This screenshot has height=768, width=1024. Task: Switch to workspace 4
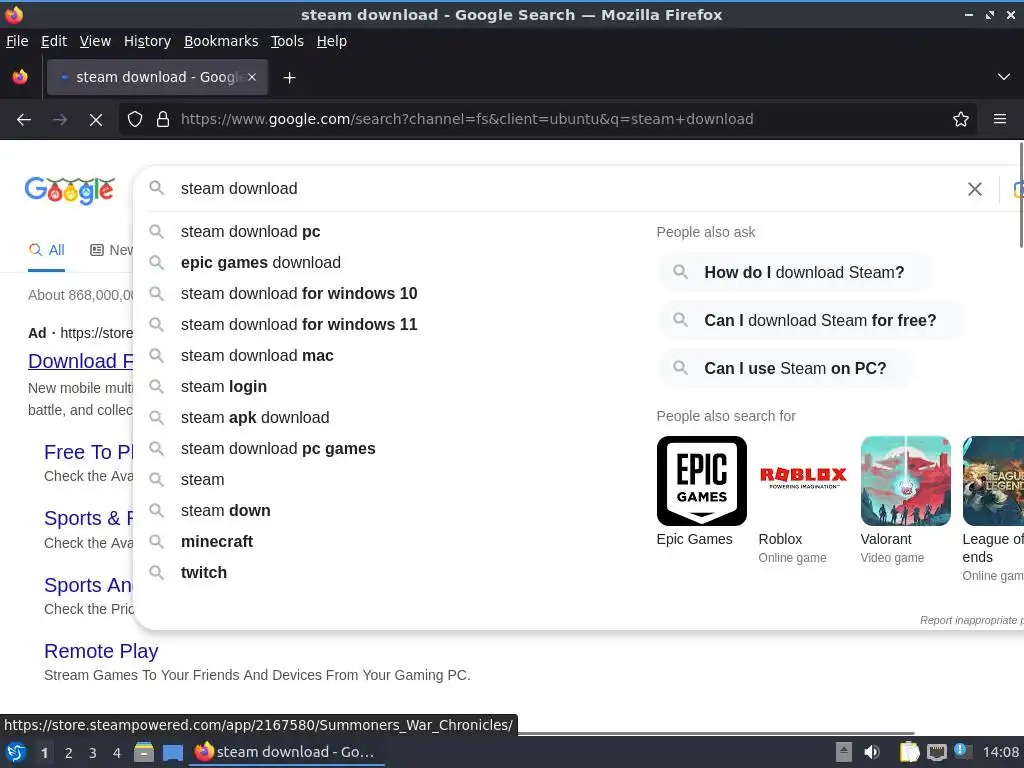coord(117,753)
